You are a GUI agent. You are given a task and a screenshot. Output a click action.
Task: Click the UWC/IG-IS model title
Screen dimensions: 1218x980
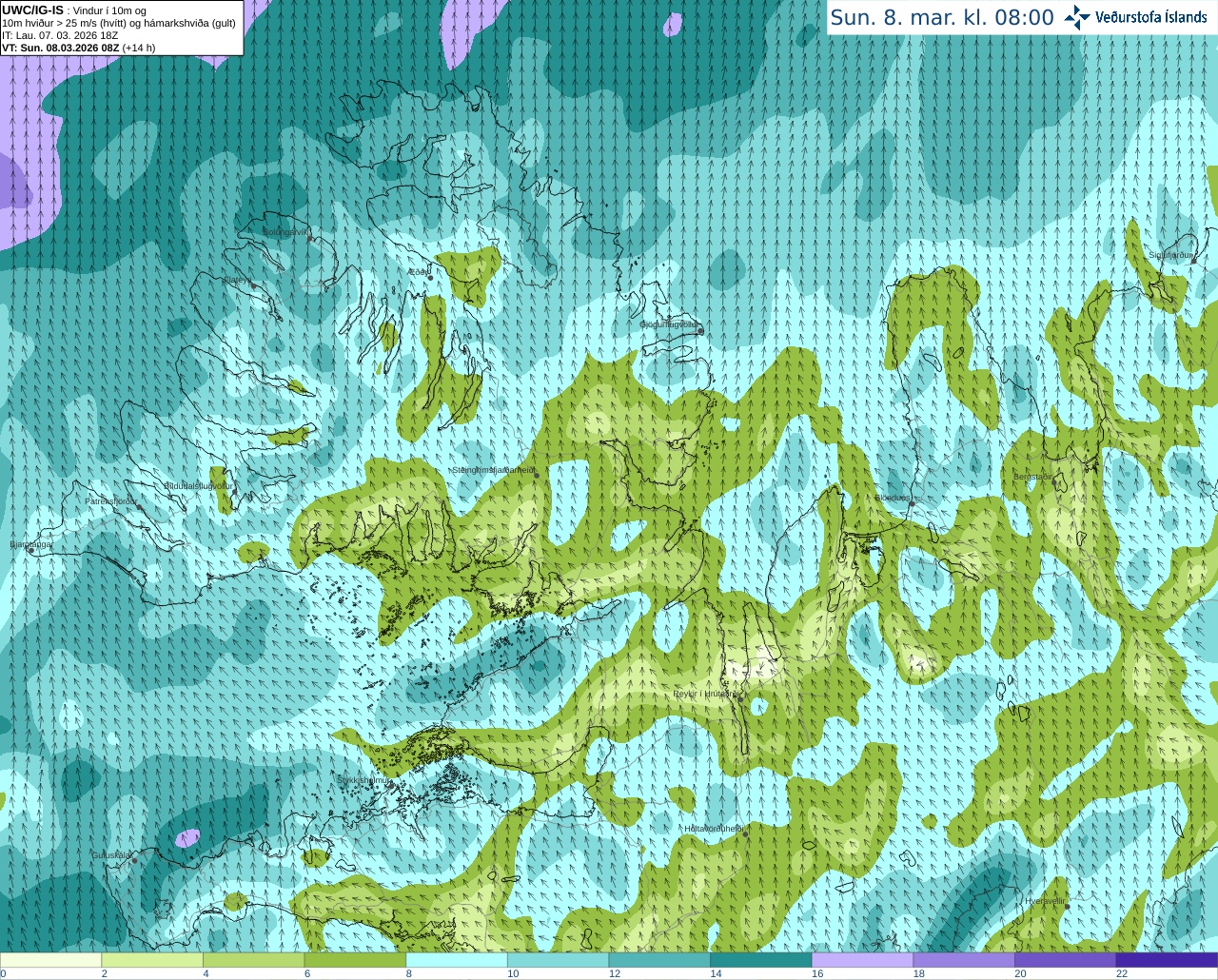coord(32,10)
